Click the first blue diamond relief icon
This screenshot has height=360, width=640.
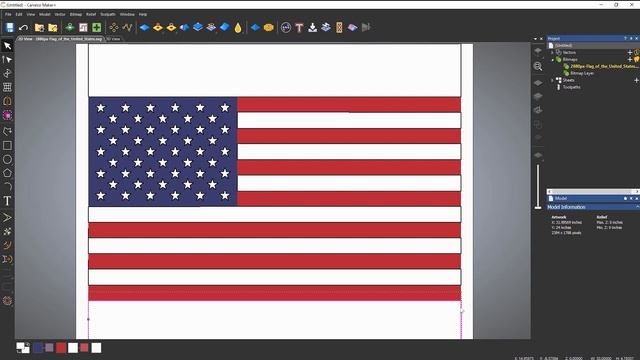pyautogui.click(x=144, y=27)
